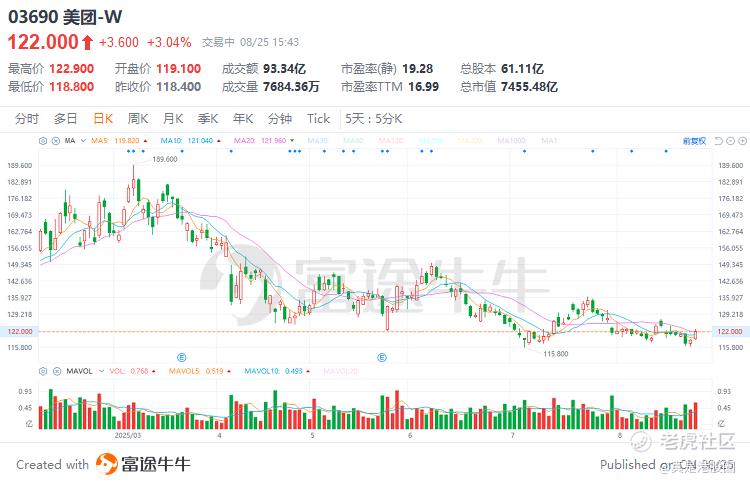The width and height of the screenshot is (750, 485).
Task: Click the 总市值 7455.48亿 value
Action: tap(529, 87)
